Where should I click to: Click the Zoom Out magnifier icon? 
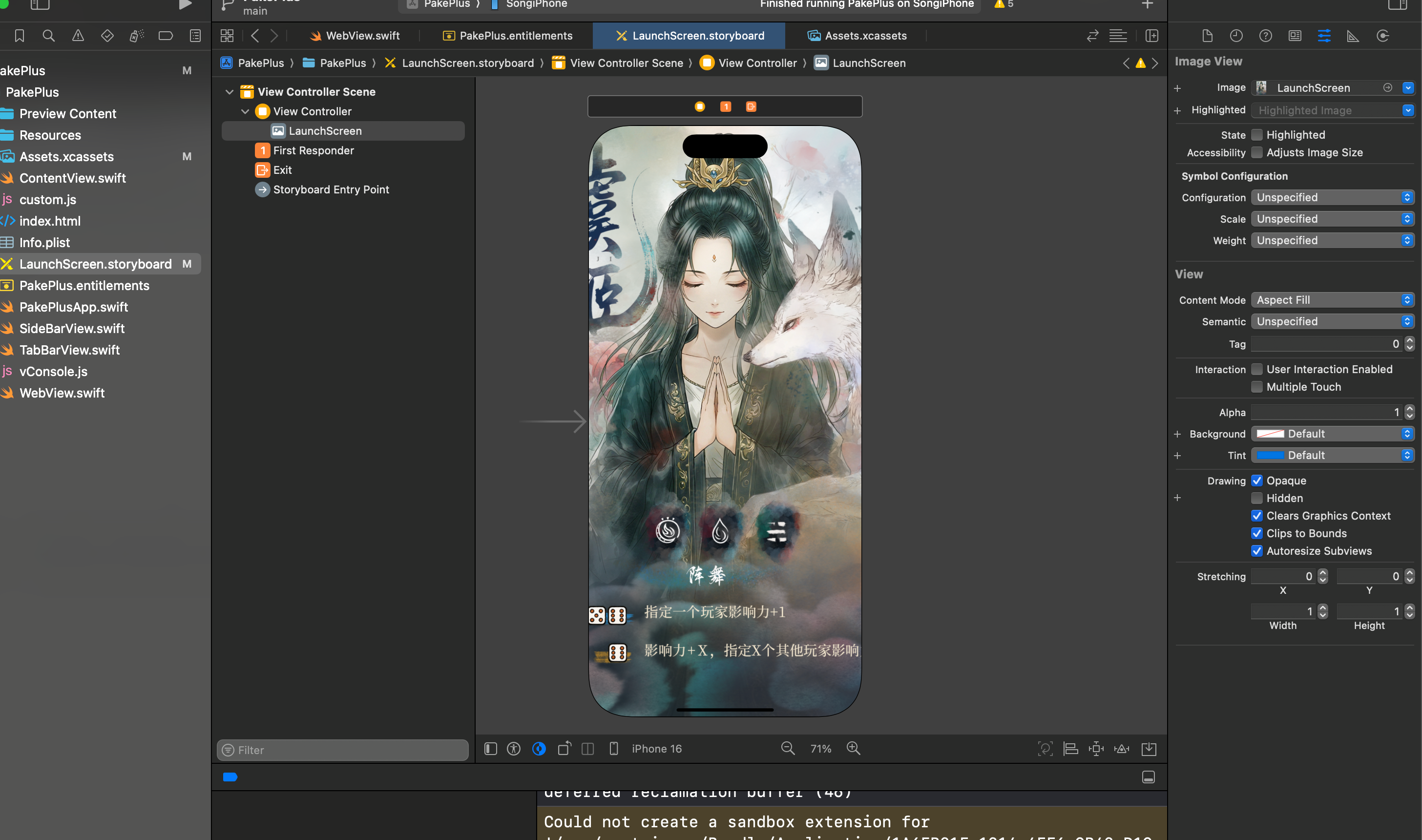pyautogui.click(x=788, y=748)
